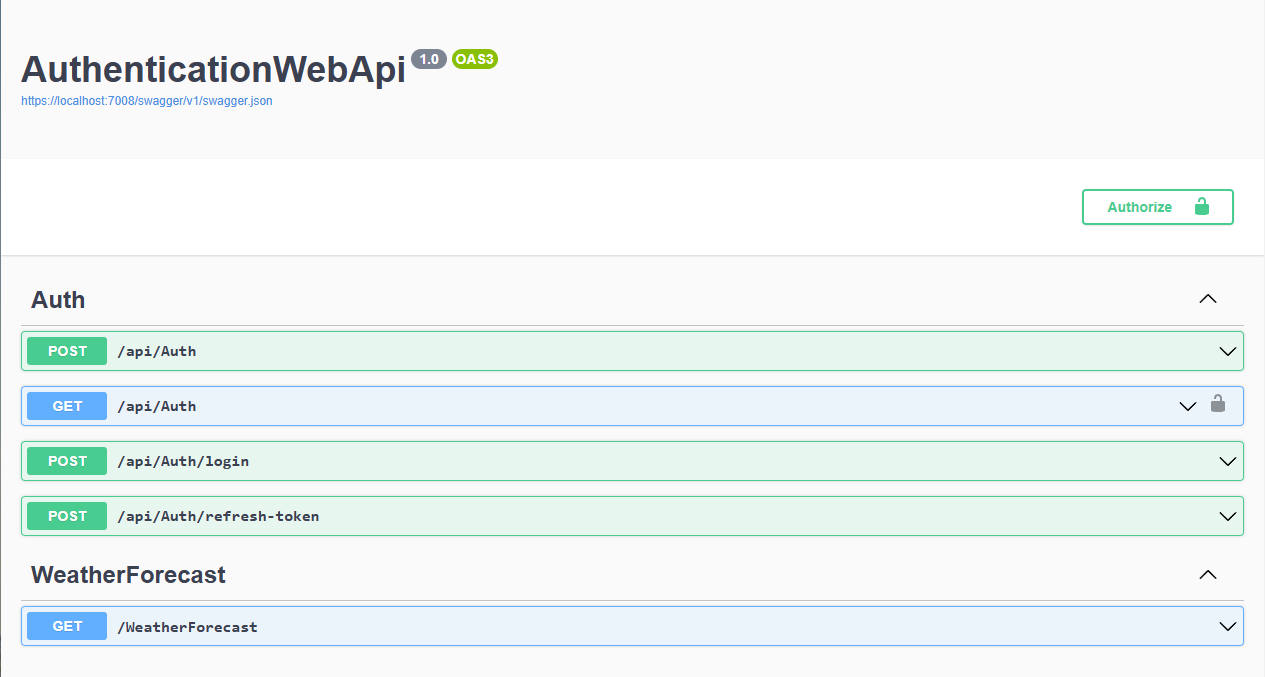Click GET badge for /api/Auth

(67, 406)
